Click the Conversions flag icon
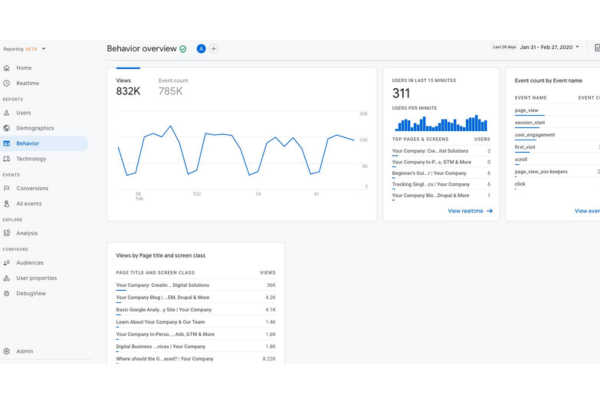Image resolution: width=600 pixels, height=400 pixels. pos(7,188)
